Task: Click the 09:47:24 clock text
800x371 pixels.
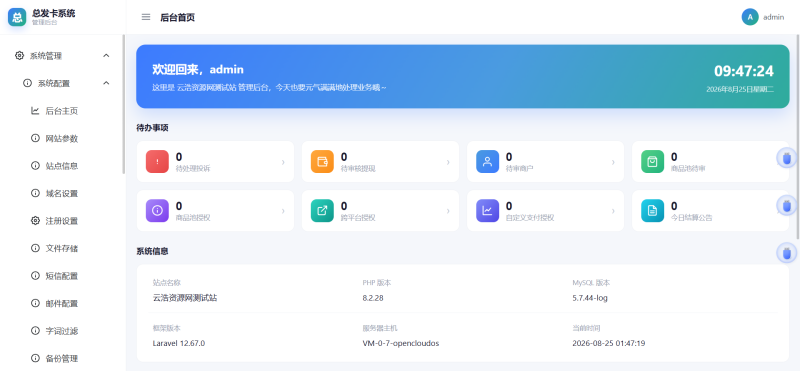Action: 743,71
